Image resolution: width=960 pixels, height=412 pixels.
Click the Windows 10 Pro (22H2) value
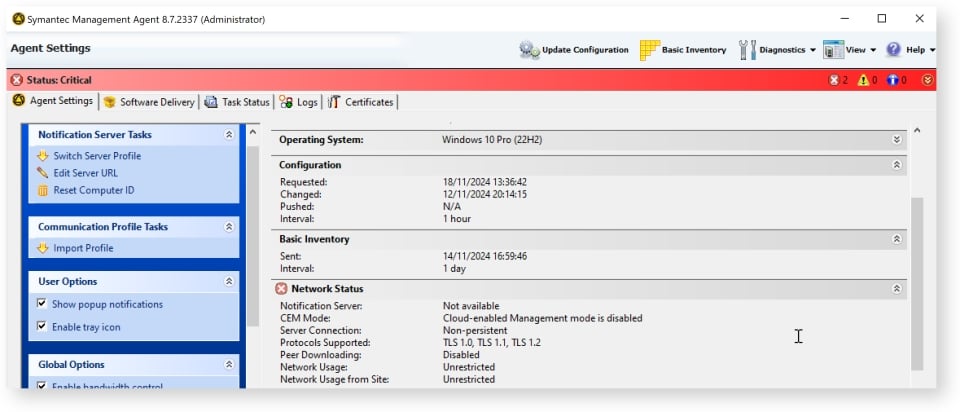coord(492,140)
